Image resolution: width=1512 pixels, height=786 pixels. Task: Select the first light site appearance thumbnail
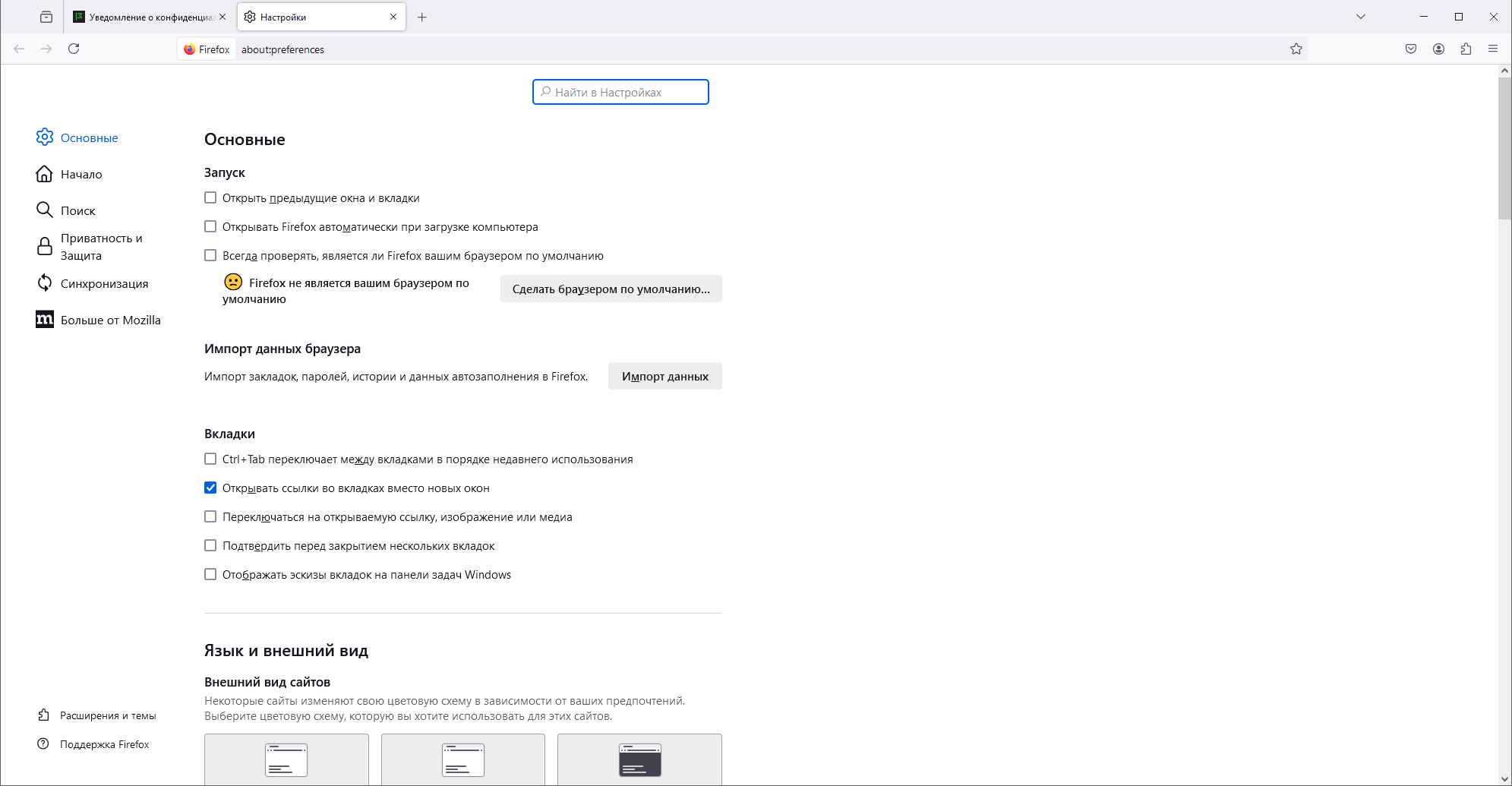pyautogui.click(x=286, y=759)
